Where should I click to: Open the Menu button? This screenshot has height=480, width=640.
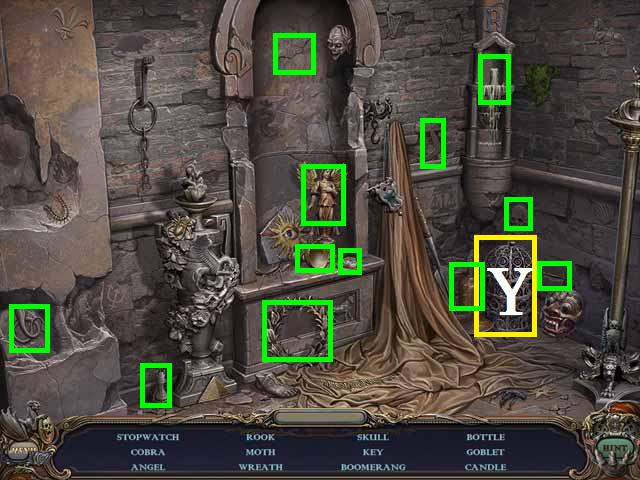pyautogui.click(x=21, y=450)
